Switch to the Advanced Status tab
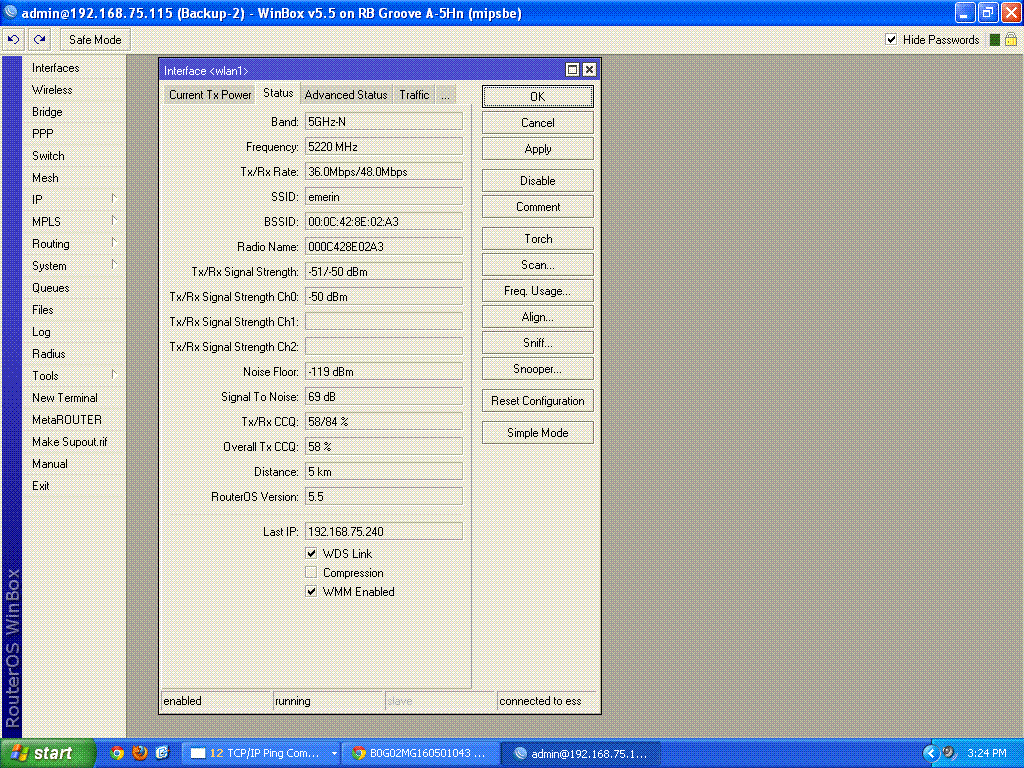Viewport: 1024px width, 768px height. point(345,95)
